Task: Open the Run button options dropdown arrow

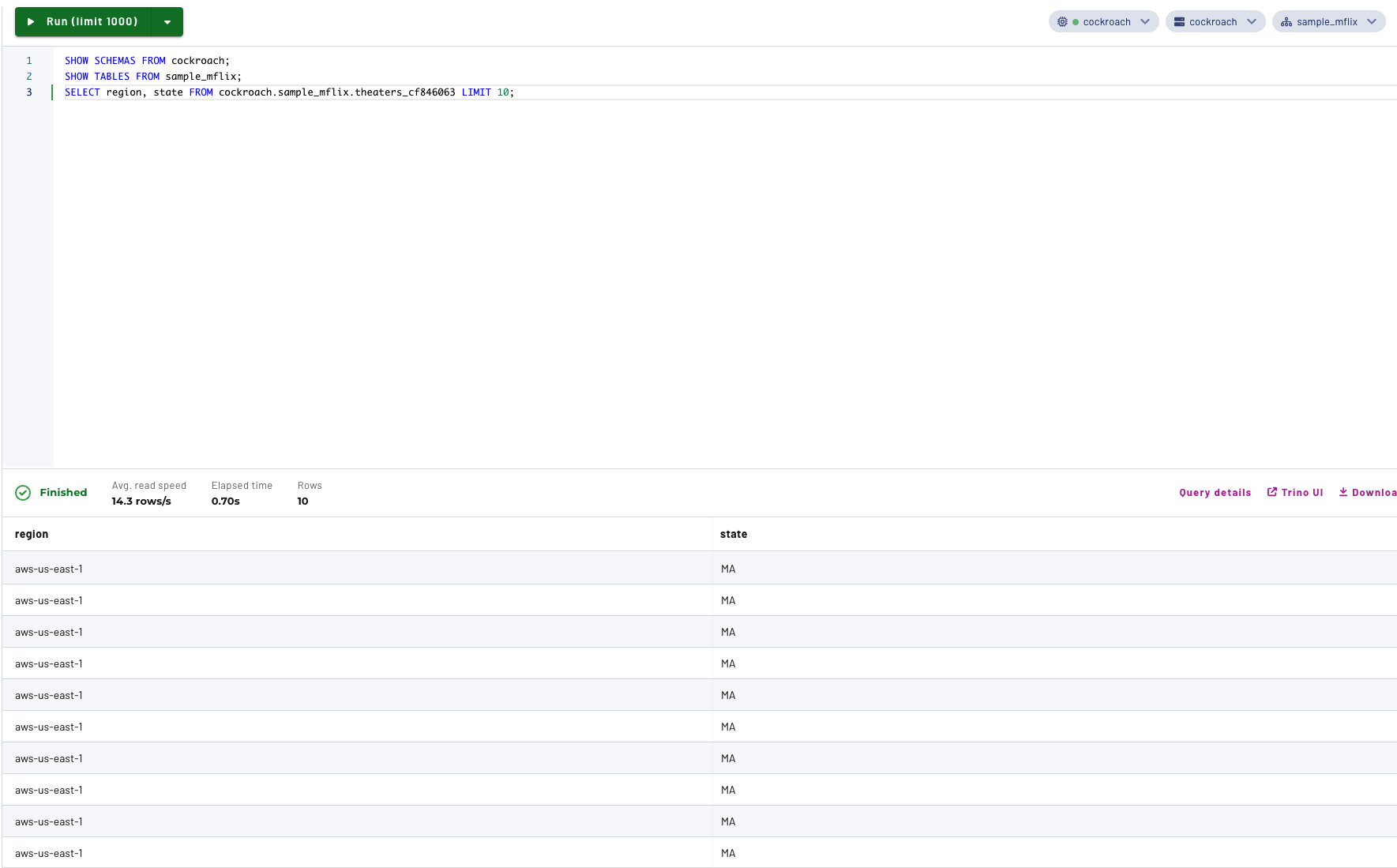Action: click(167, 22)
